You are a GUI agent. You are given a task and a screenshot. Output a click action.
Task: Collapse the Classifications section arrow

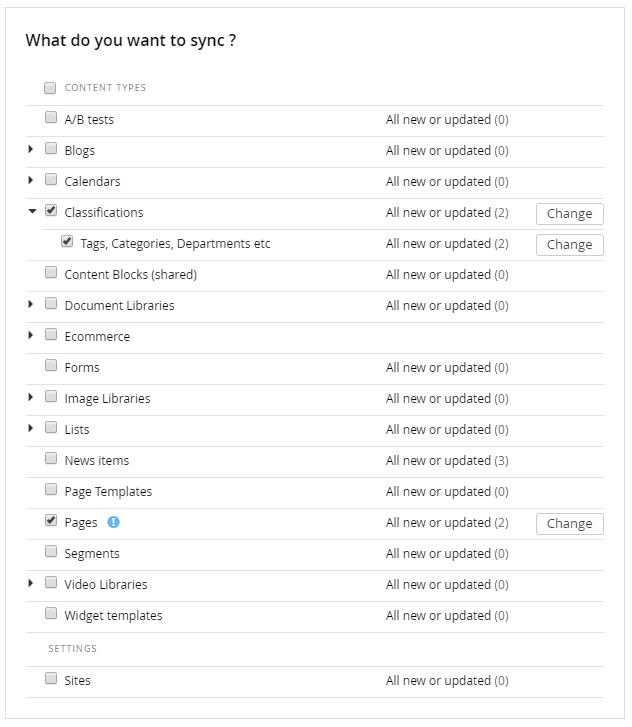click(32, 211)
